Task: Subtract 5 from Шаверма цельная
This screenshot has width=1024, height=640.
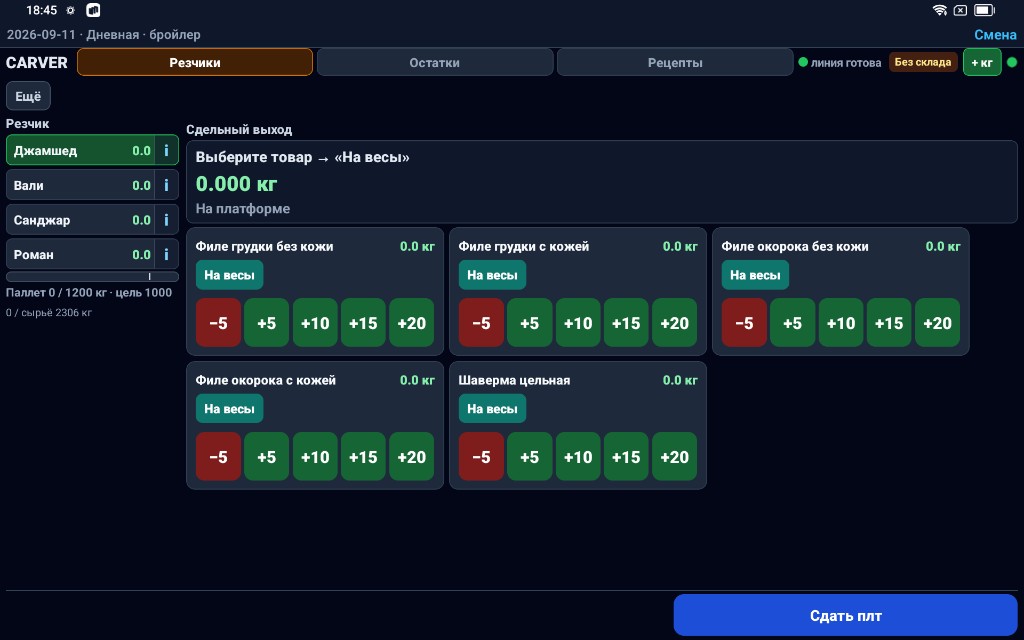Action: [x=481, y=456]
